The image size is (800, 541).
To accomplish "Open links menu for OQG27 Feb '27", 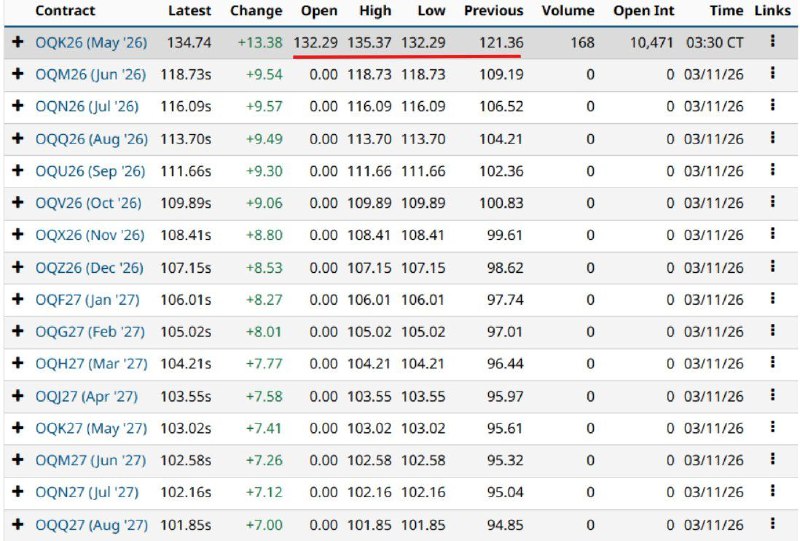I will tap(772, 331).
